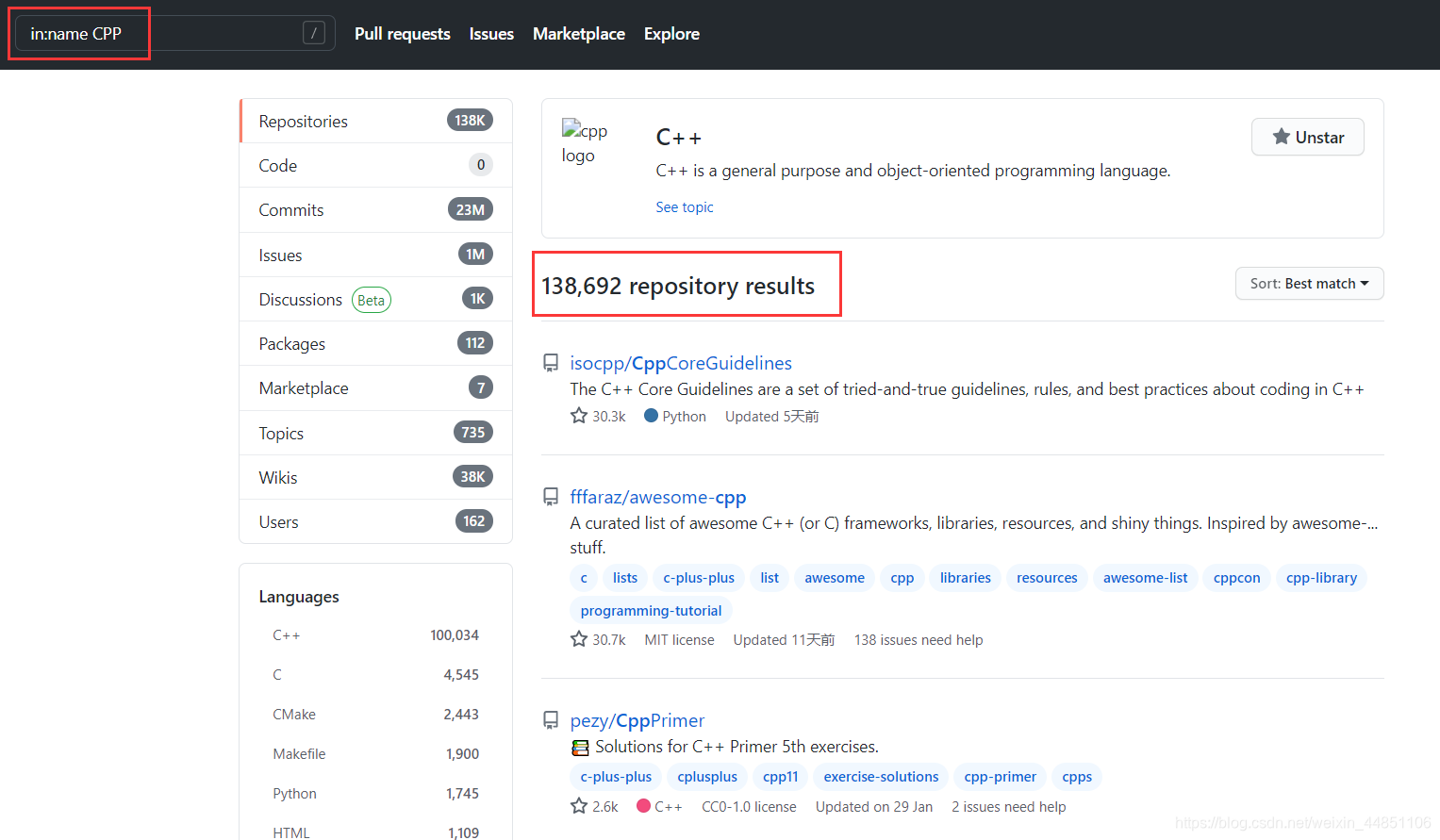Click the repo icon beside pezy/CppPrimer
The height and width of the screenshot is (840, 1440).
551,720
